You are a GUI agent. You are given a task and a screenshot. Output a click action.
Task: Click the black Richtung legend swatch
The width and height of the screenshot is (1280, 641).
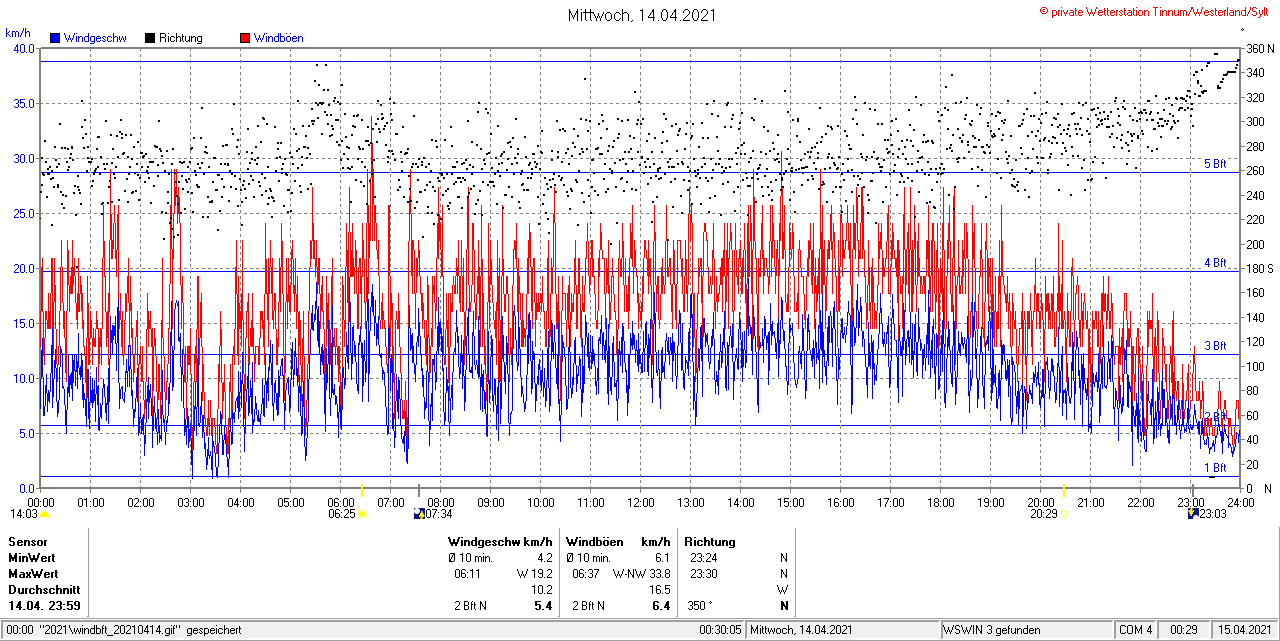(150, 38)
